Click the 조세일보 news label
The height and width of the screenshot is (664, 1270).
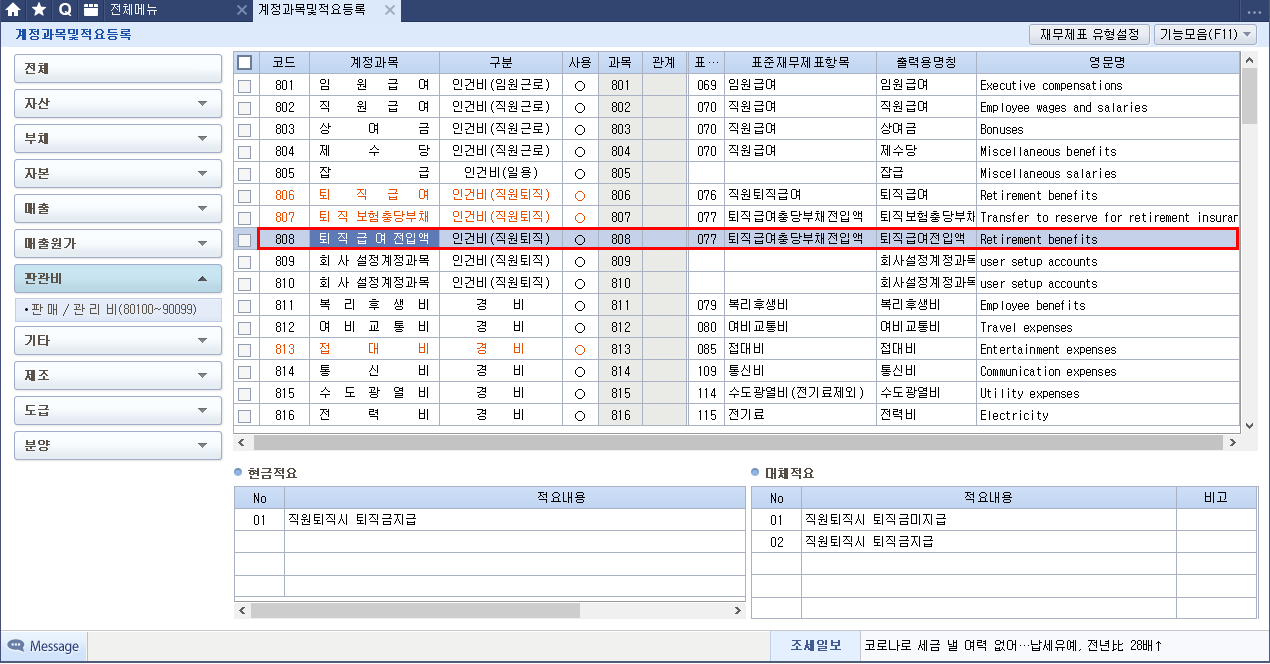815,646
